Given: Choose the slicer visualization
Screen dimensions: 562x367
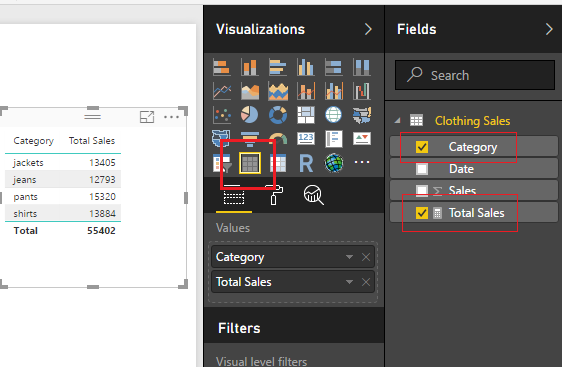Looking at the screenshot, I should coord(222,163).
